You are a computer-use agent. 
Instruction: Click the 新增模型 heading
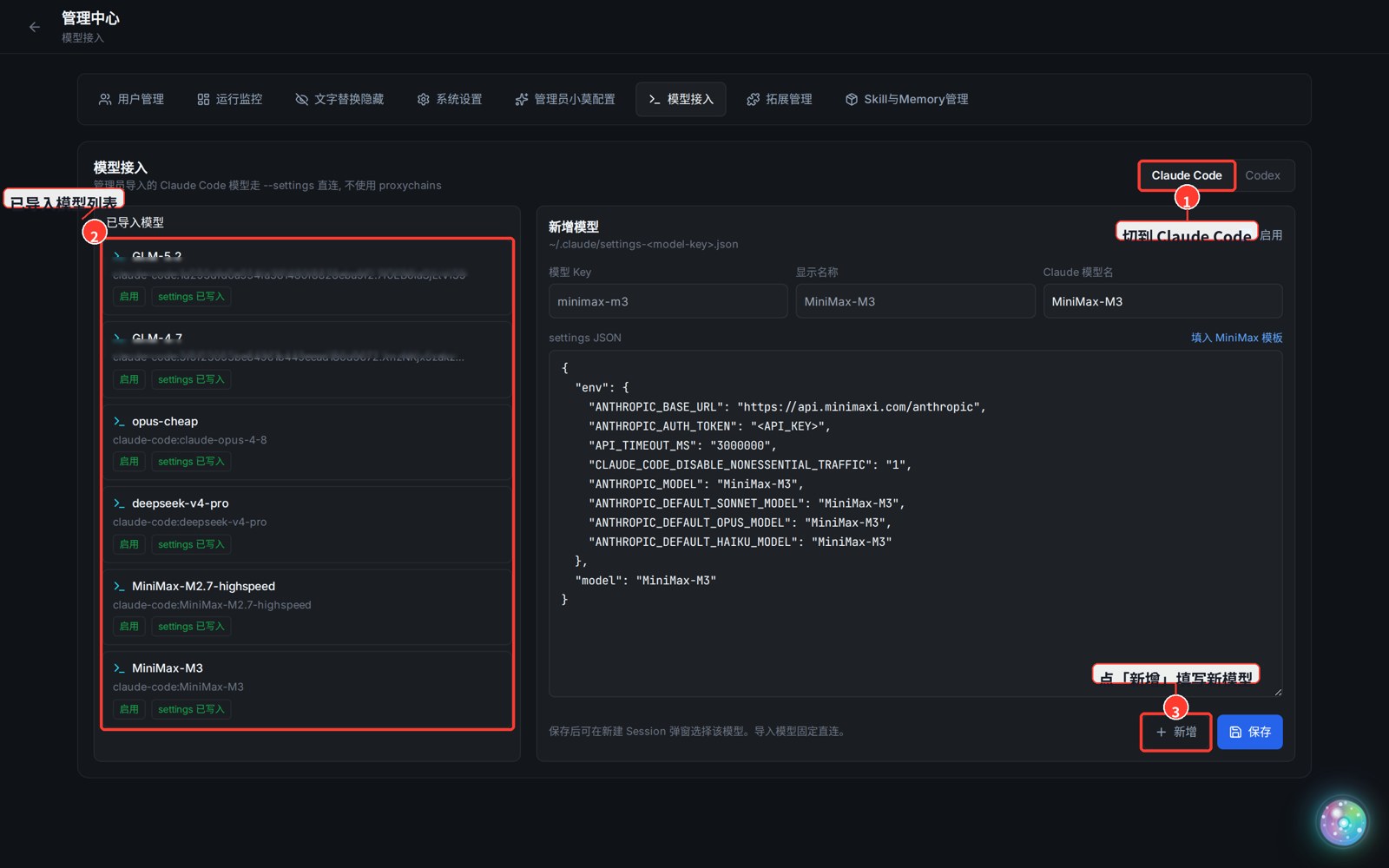coord(573,227)
